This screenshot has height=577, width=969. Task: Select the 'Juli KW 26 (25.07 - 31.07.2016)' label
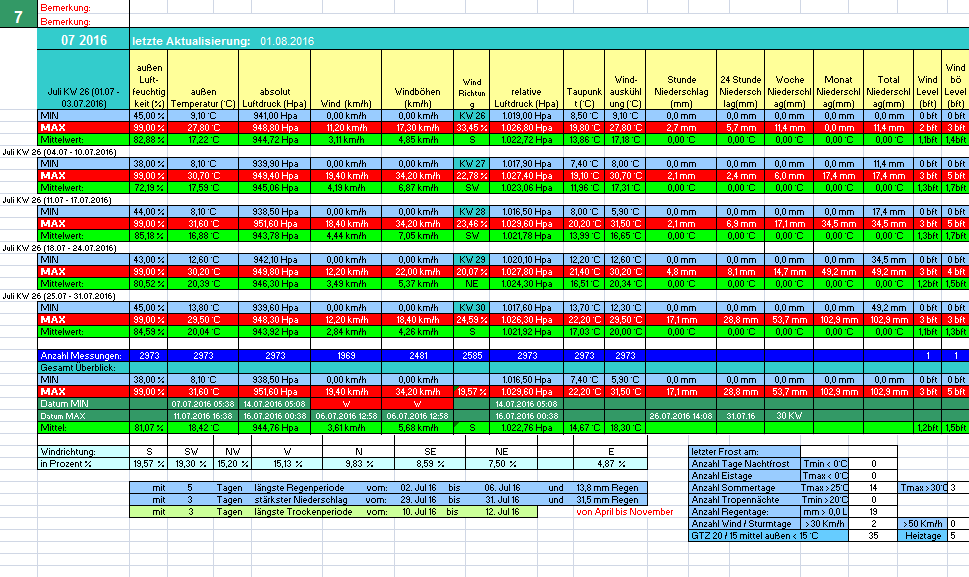click(59, 296)
